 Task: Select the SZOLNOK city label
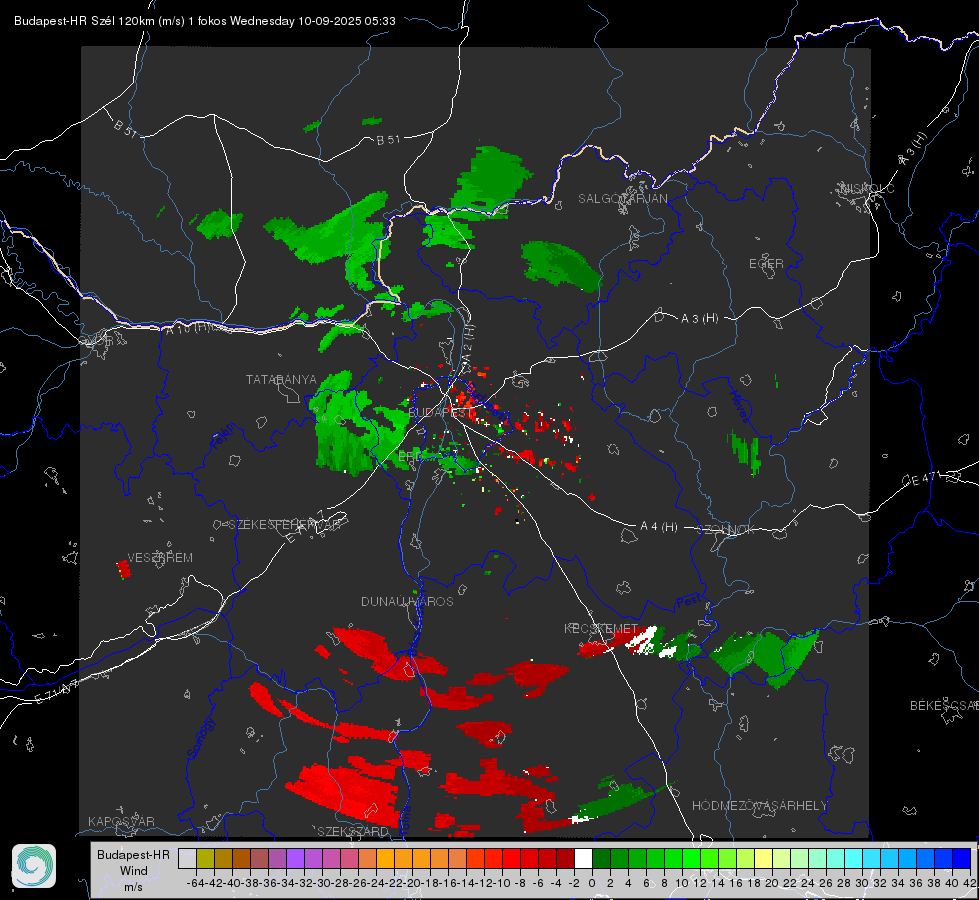[x=728, y=529]
